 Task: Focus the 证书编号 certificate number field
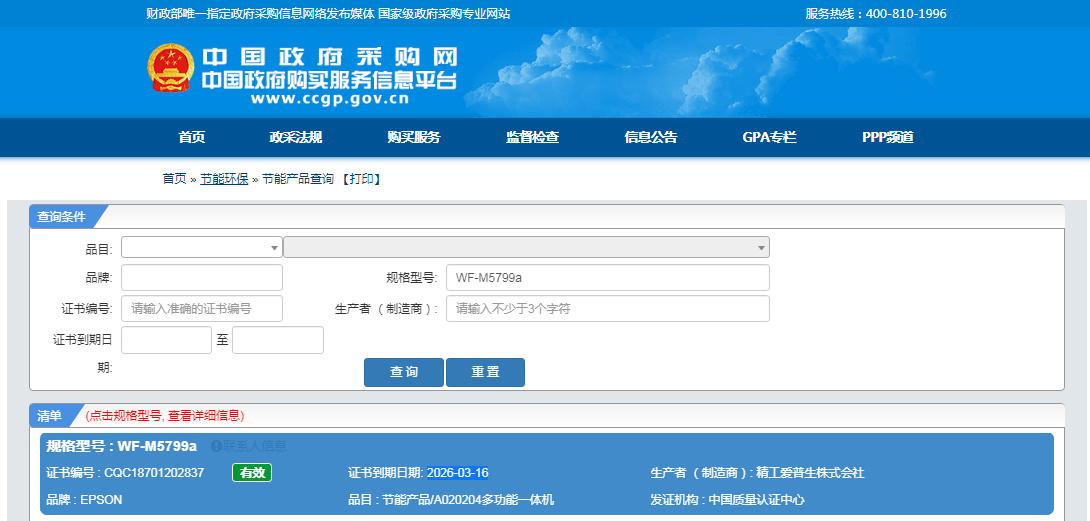coord(202,309)
